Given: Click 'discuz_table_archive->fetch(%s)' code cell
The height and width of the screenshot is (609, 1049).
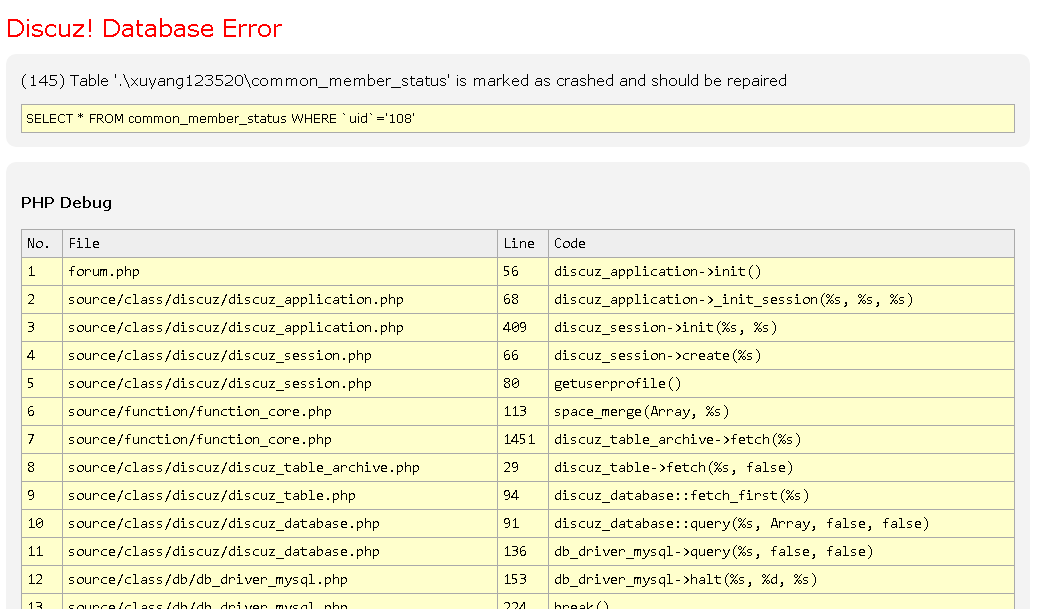Looking at the screenshot, I should click(781, 440).
